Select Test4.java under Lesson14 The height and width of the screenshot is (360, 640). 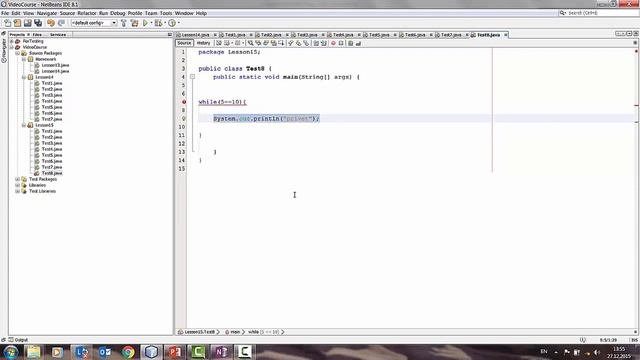(x=52, y=101)
